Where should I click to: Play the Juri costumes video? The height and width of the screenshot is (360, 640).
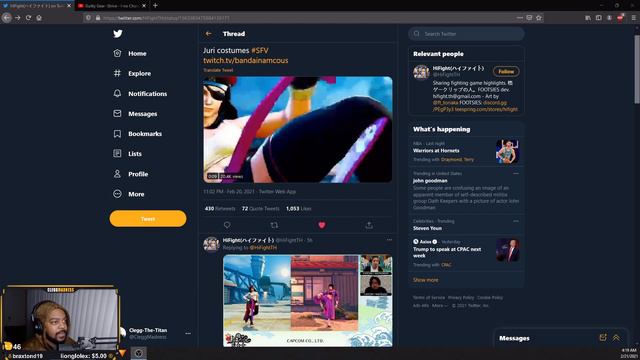(298, 129)
